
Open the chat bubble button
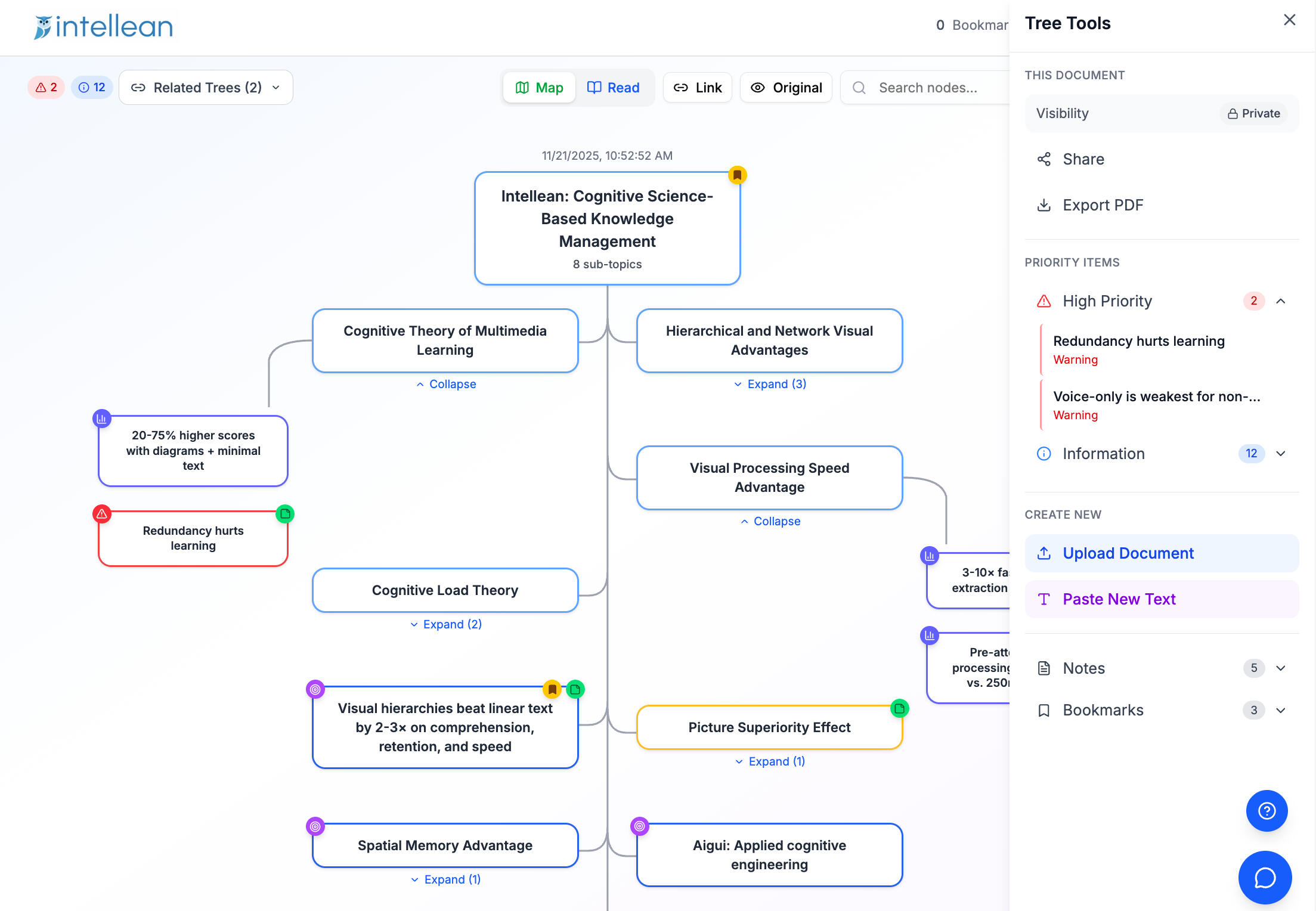coord(1265,878)
